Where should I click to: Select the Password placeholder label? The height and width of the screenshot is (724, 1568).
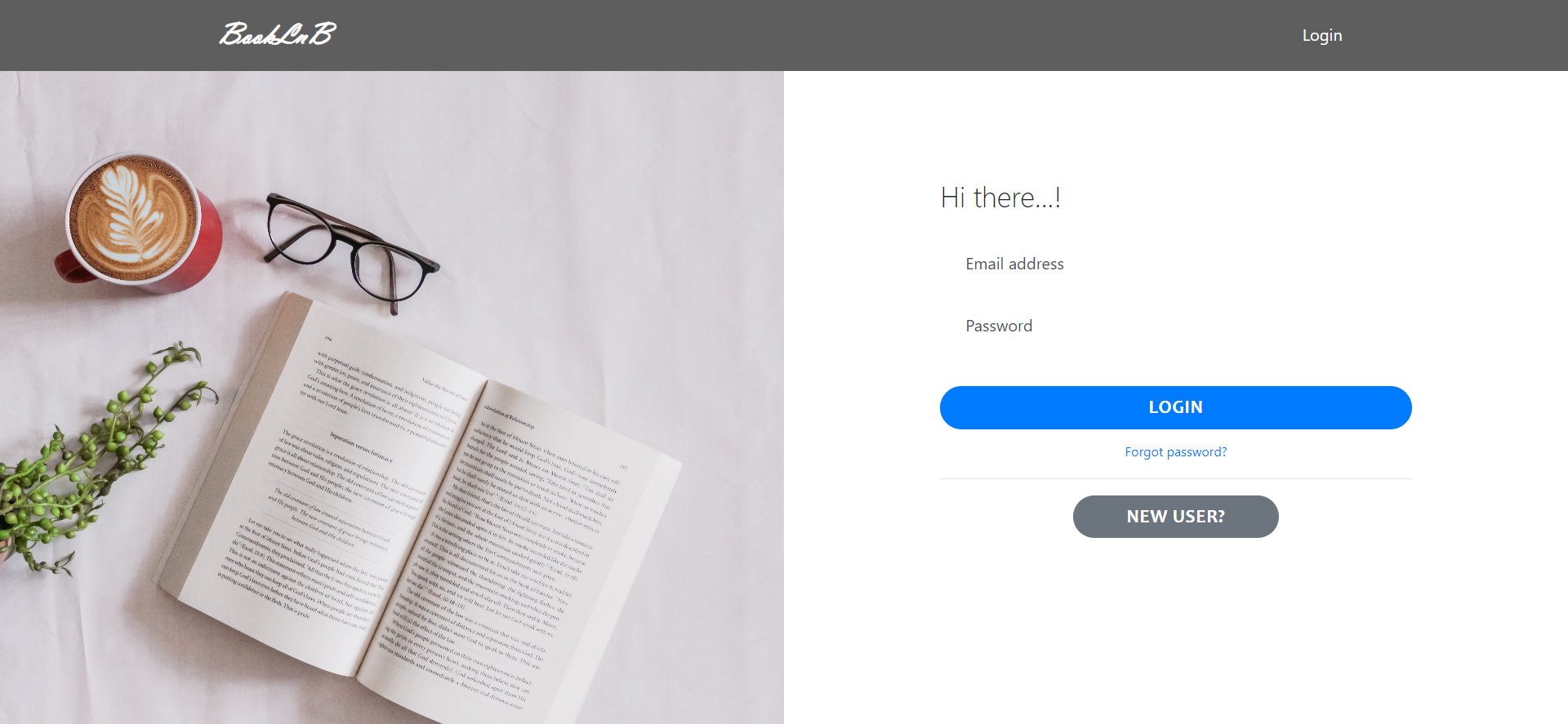pyautogui.click(x=999, y=326)
